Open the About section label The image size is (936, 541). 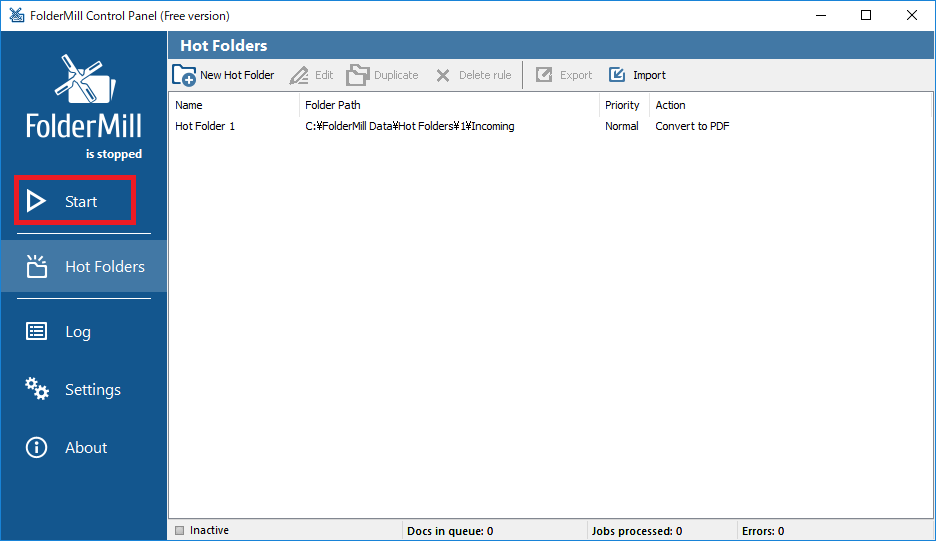coord(86,447)
